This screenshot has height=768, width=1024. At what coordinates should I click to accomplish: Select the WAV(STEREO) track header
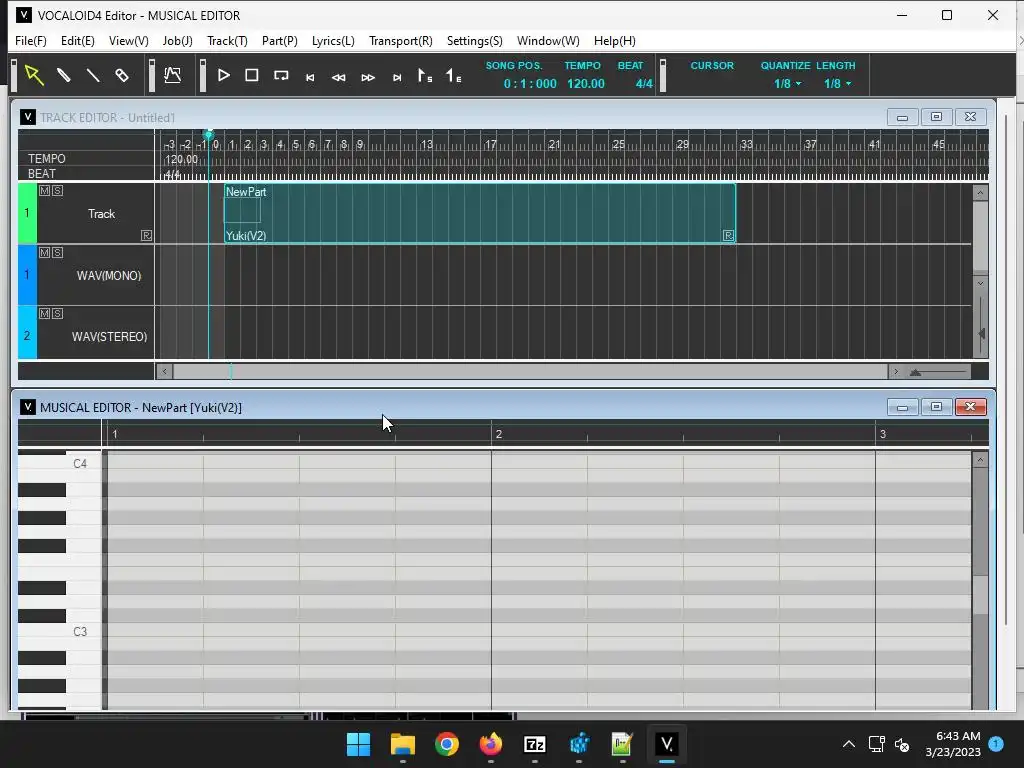tap(109, 337)
